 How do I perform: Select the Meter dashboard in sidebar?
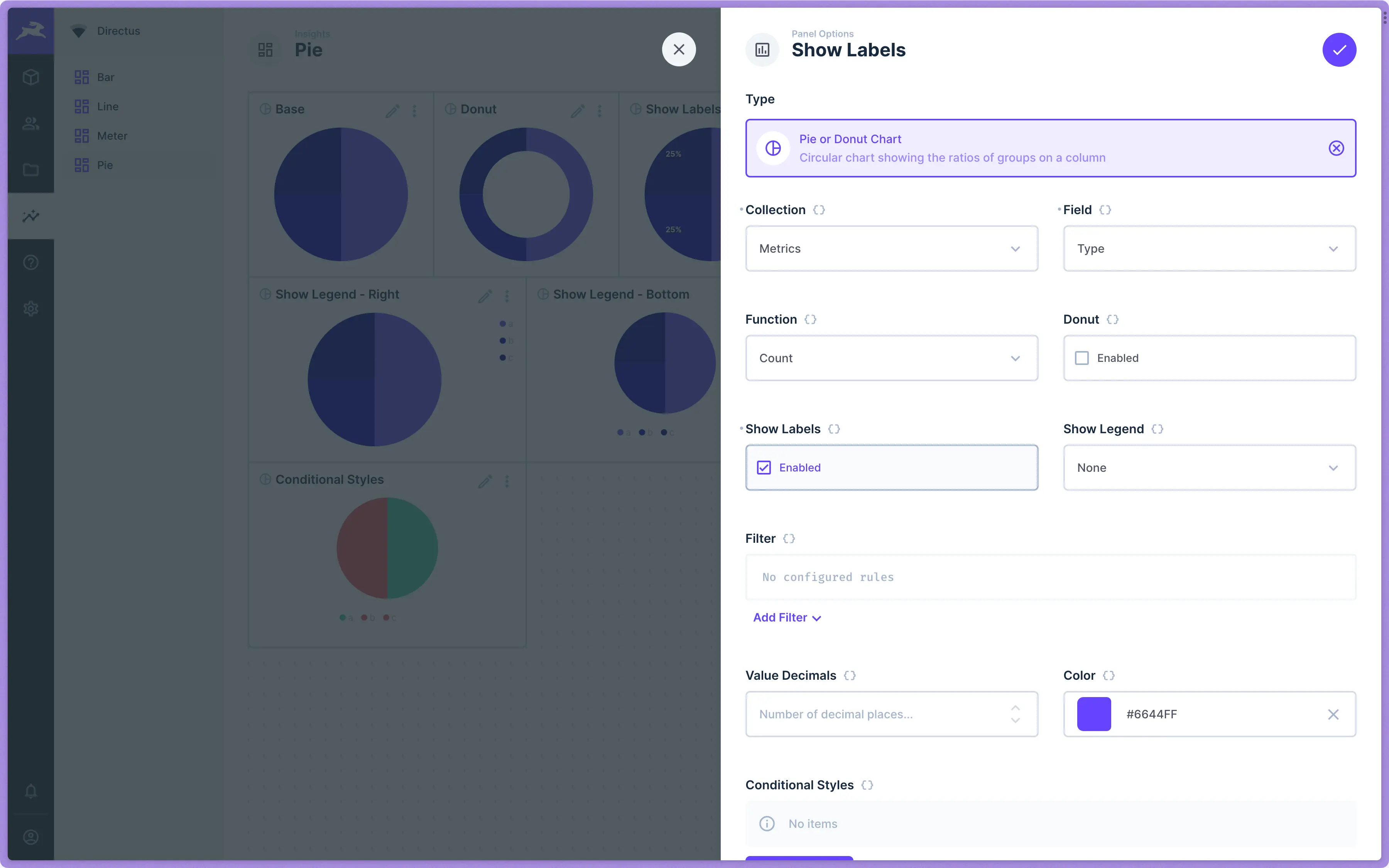click(x=113, y=135)
